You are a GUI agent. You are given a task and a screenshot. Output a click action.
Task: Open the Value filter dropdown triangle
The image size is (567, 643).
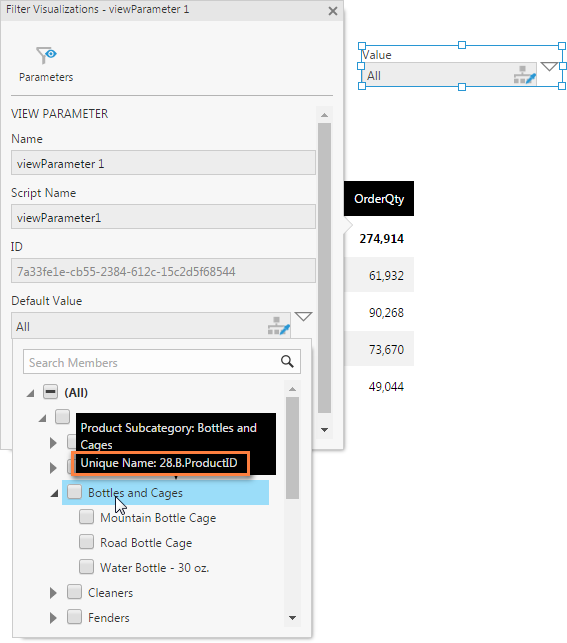549,66
